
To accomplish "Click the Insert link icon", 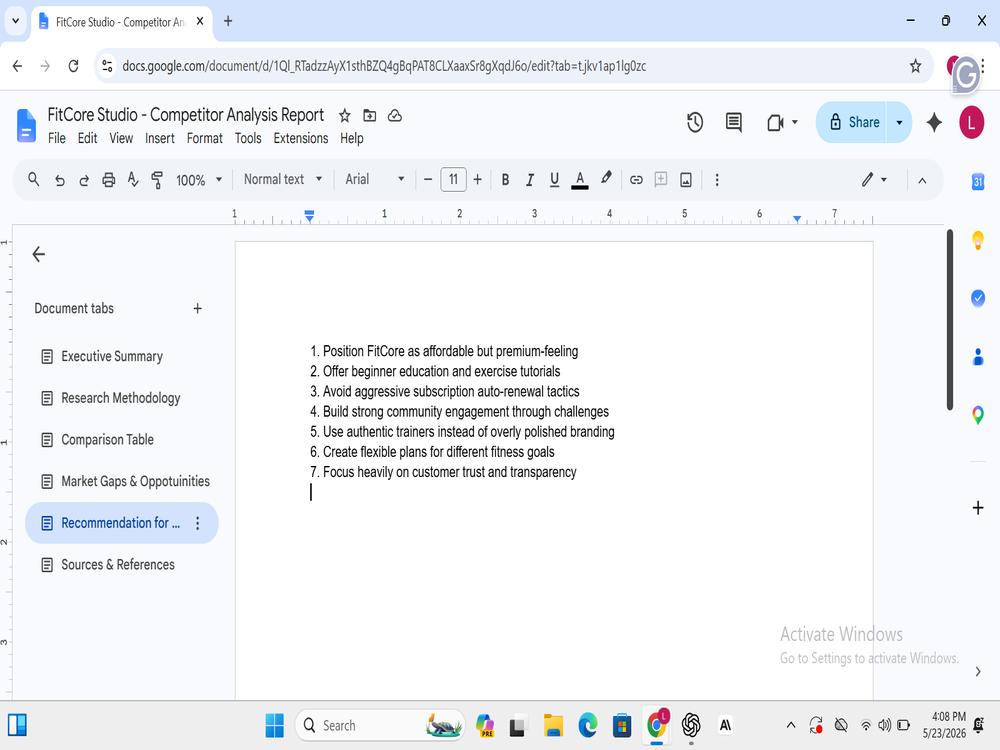I will coord(636,180).
